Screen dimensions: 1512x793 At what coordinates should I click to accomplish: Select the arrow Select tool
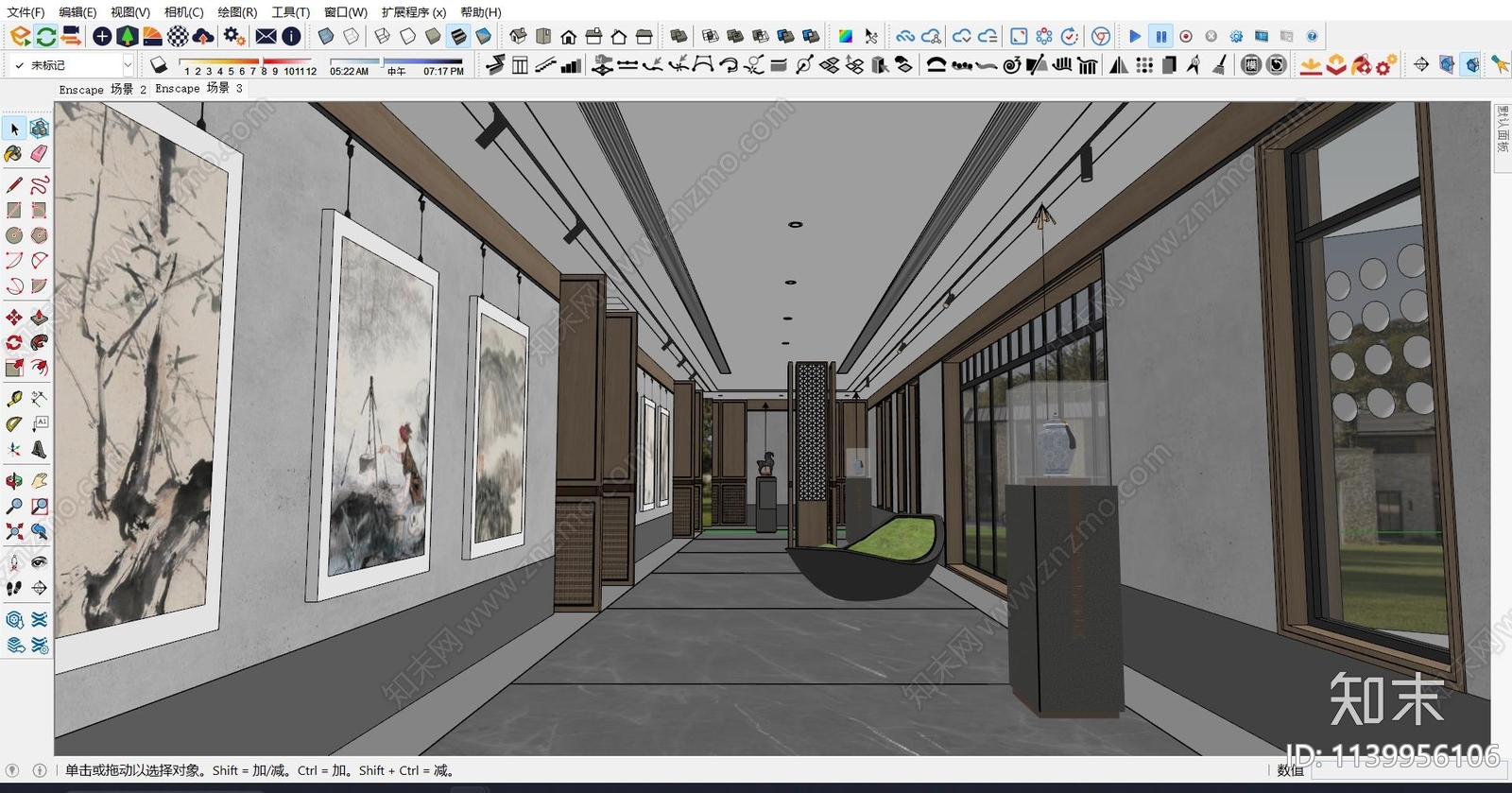coord(14,128)
